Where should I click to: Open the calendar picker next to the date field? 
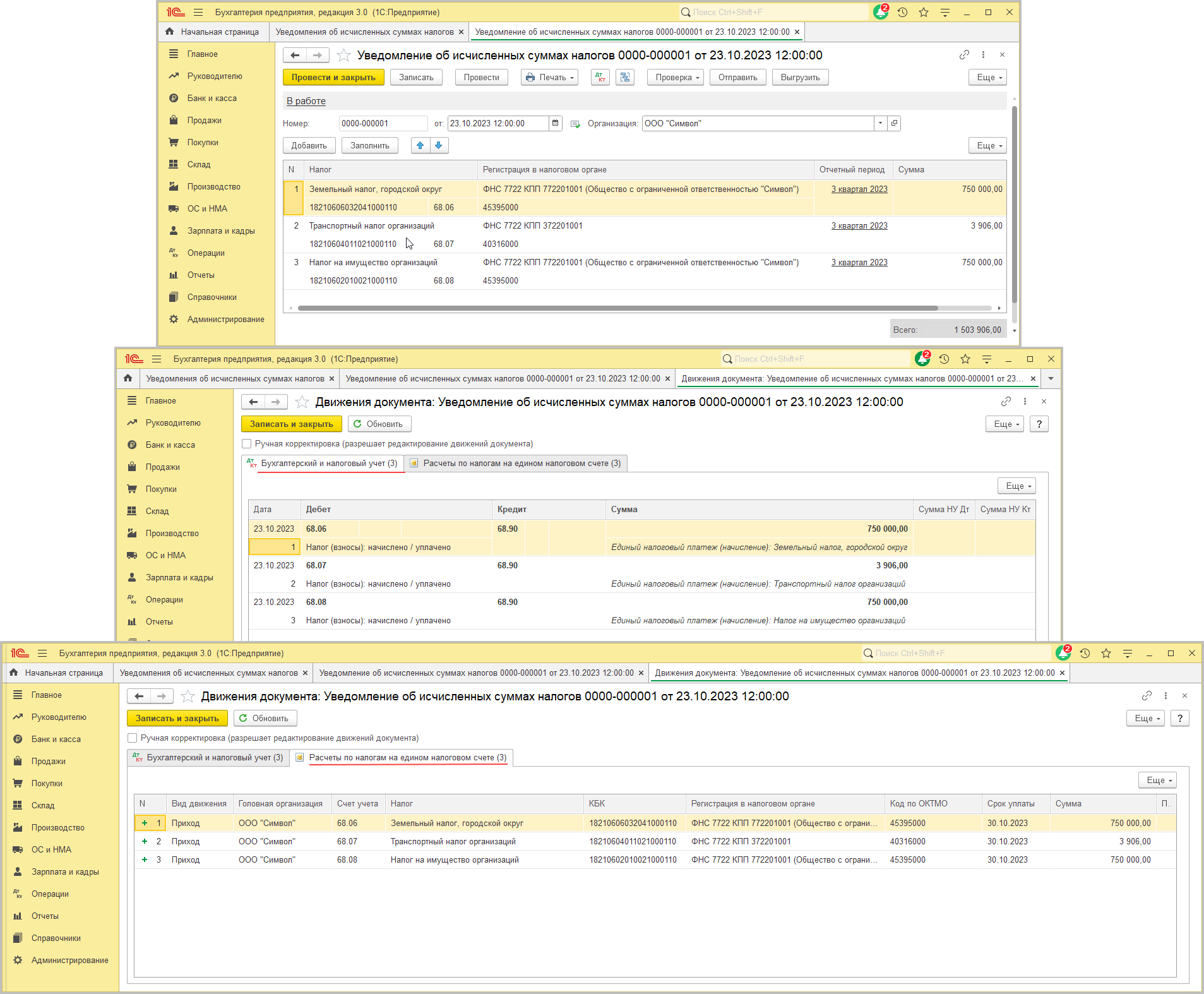pos(556,124)
